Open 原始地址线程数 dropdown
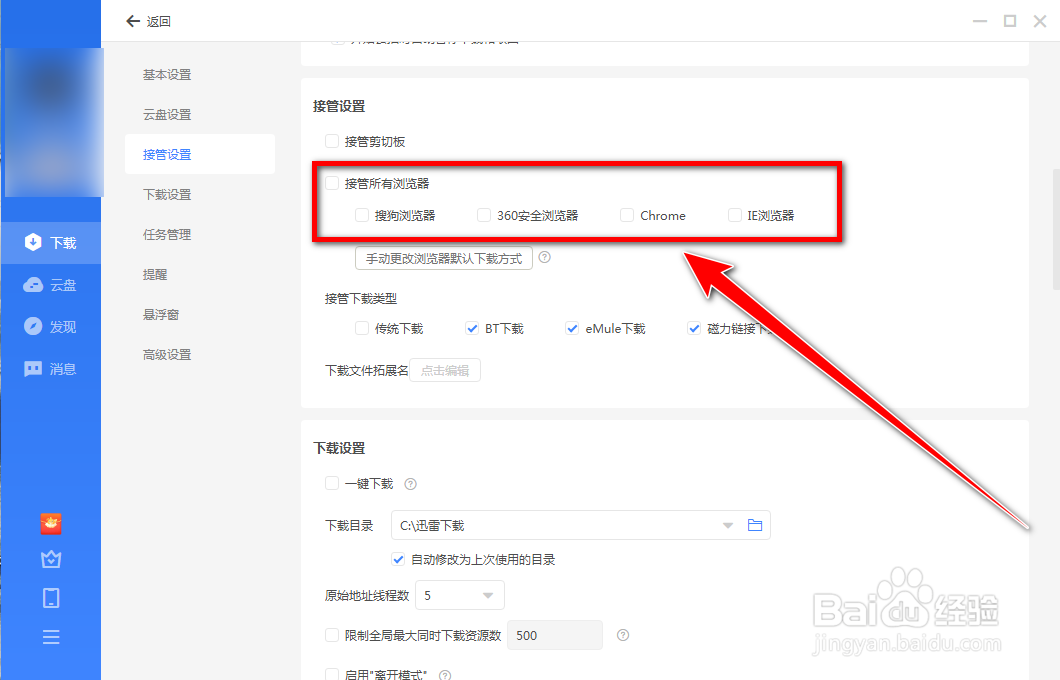Image resolution: width=1060 pixels, height=680 pixels. (x=460, y=596)
